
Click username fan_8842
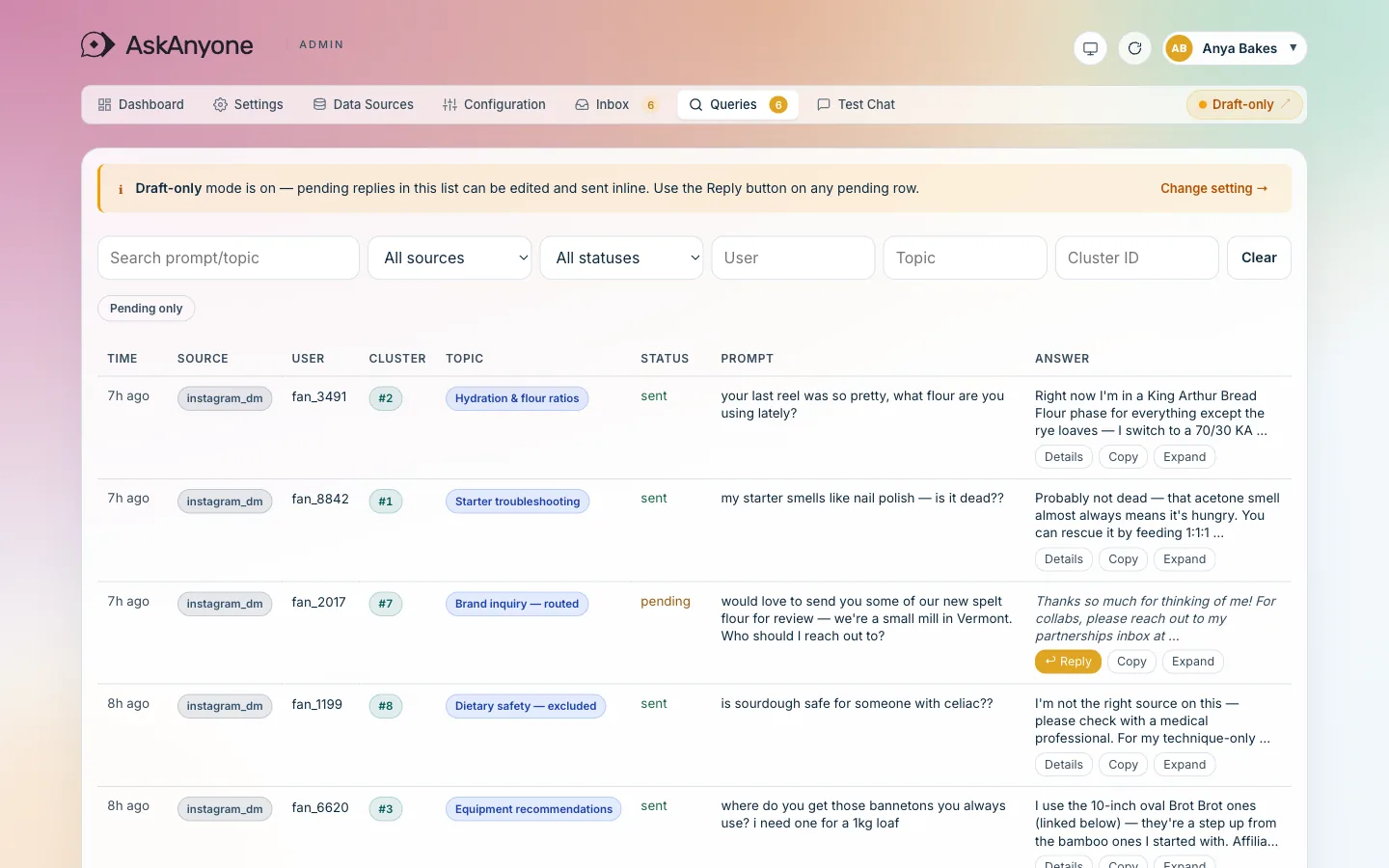(320, 499)
